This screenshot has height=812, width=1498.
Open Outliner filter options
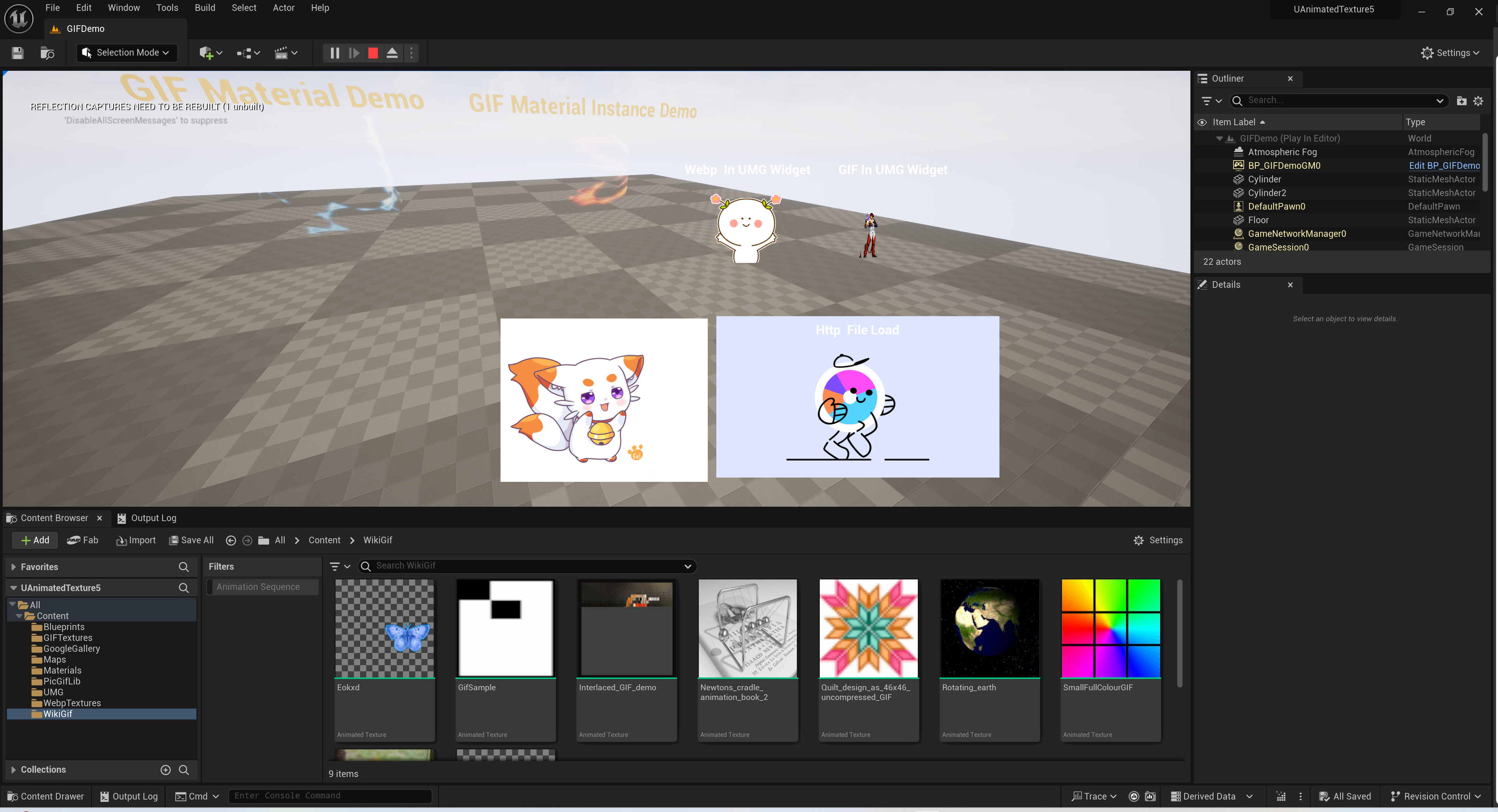click(x=1211, y=101)
